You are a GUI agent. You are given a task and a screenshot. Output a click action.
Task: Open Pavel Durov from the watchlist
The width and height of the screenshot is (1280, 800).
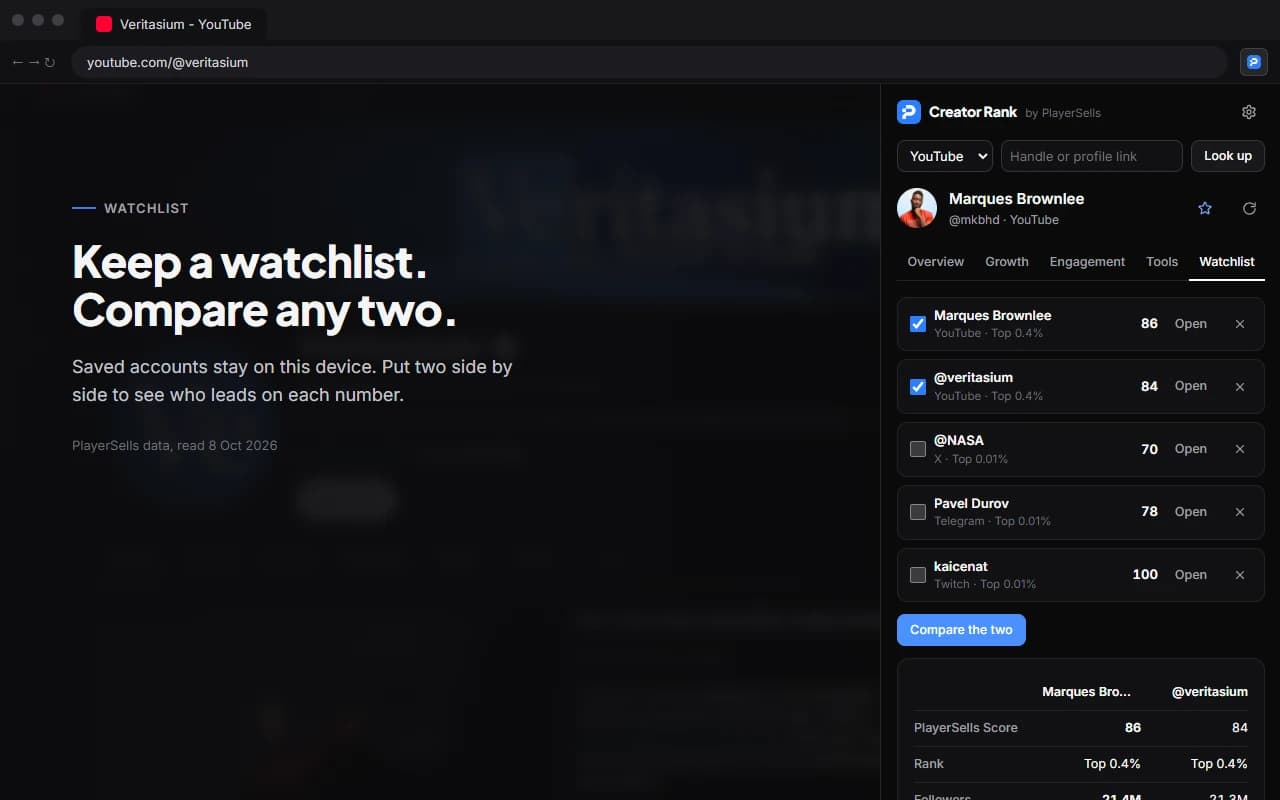point(1191,512)
